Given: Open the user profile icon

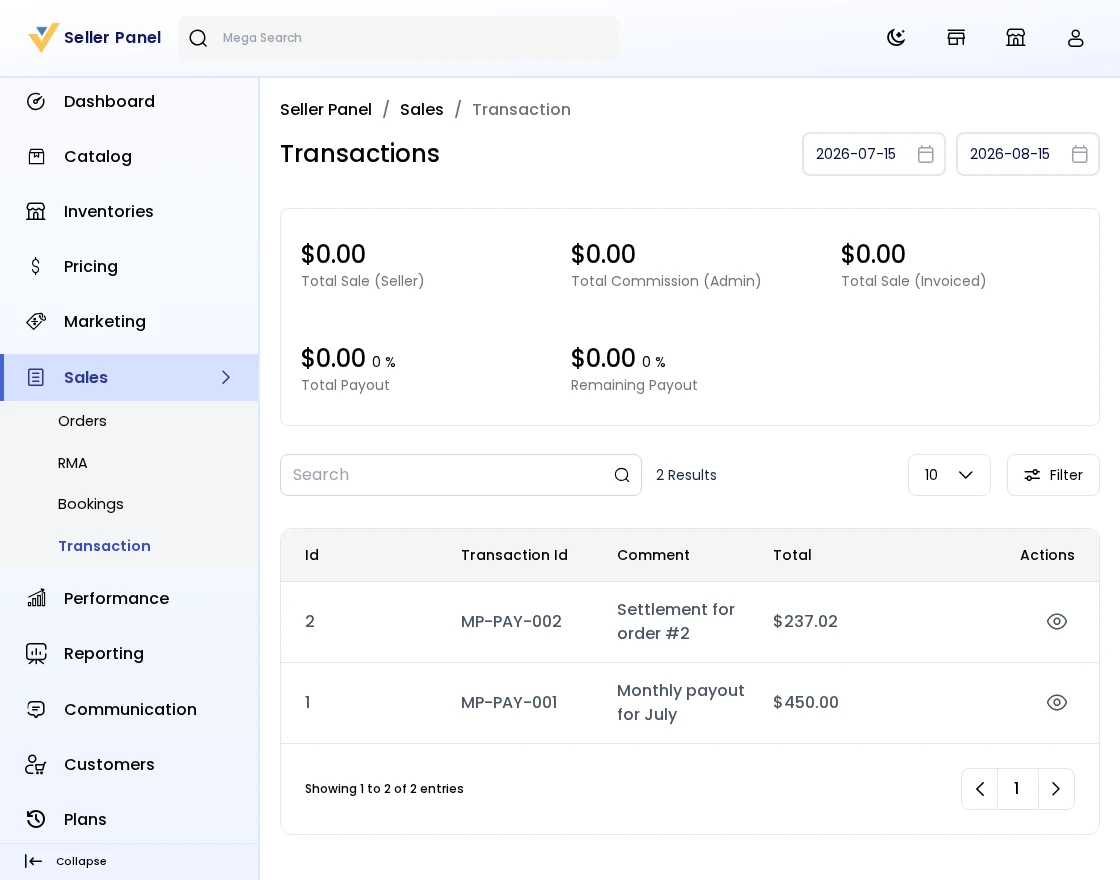Looking at the screenshot, I should [1075, 37].
